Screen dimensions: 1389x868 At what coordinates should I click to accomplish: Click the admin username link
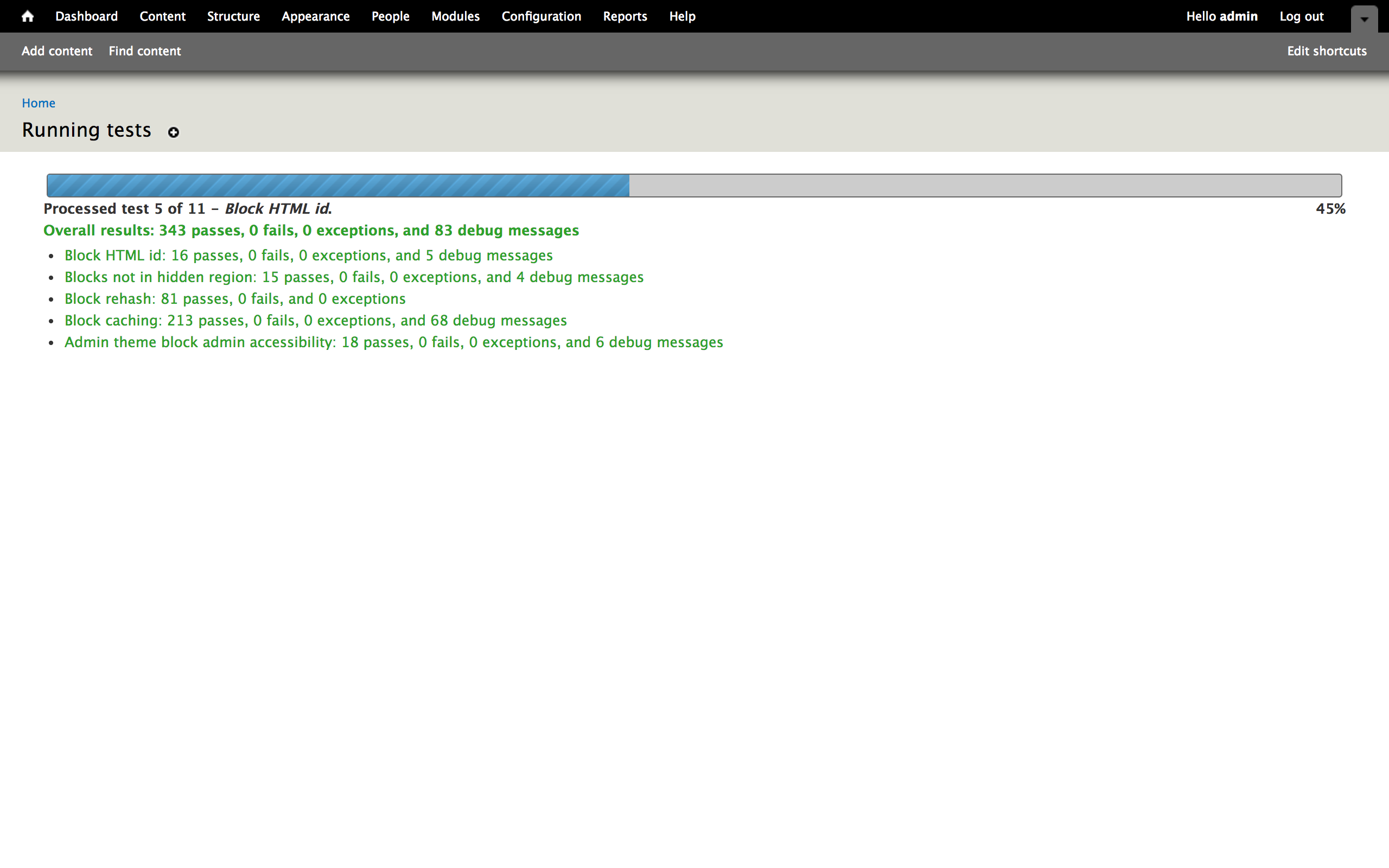tap(1238, 16)
